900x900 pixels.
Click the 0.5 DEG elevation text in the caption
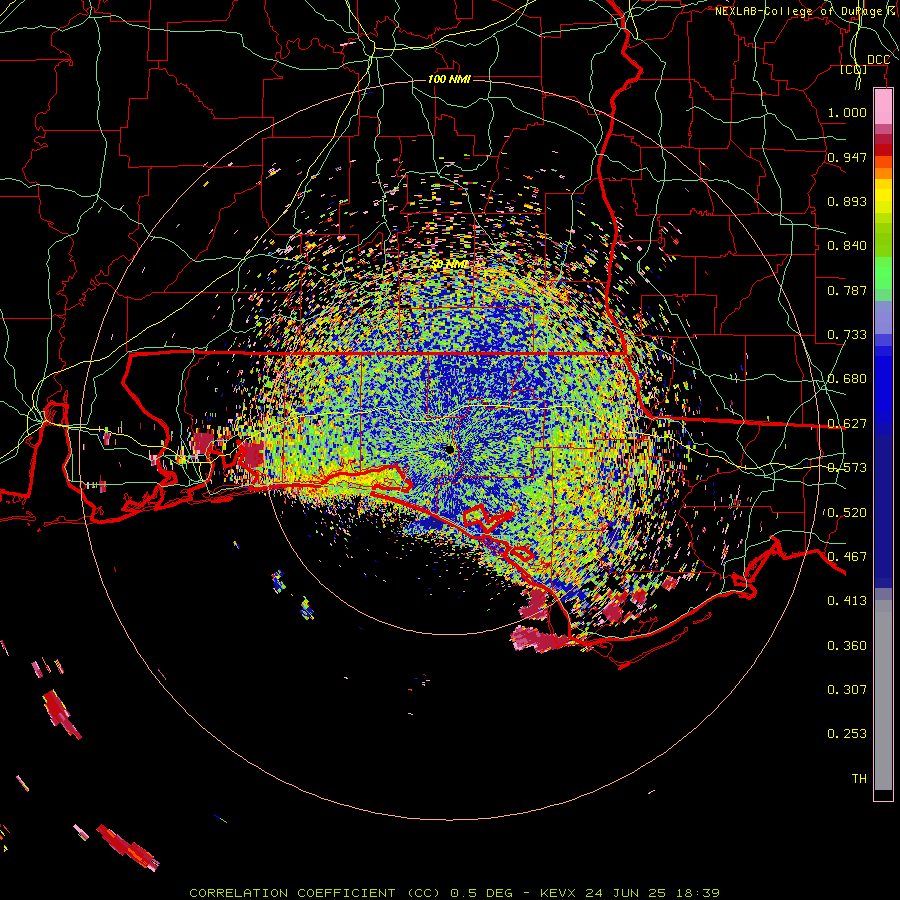pos(481,893)
